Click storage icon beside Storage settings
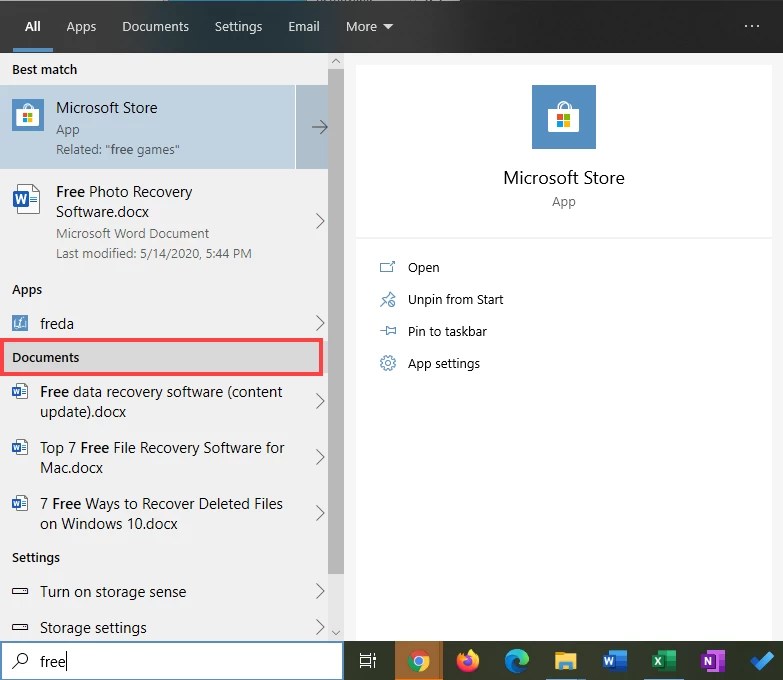This screenshot has width=783, height=680. [20, 627]
